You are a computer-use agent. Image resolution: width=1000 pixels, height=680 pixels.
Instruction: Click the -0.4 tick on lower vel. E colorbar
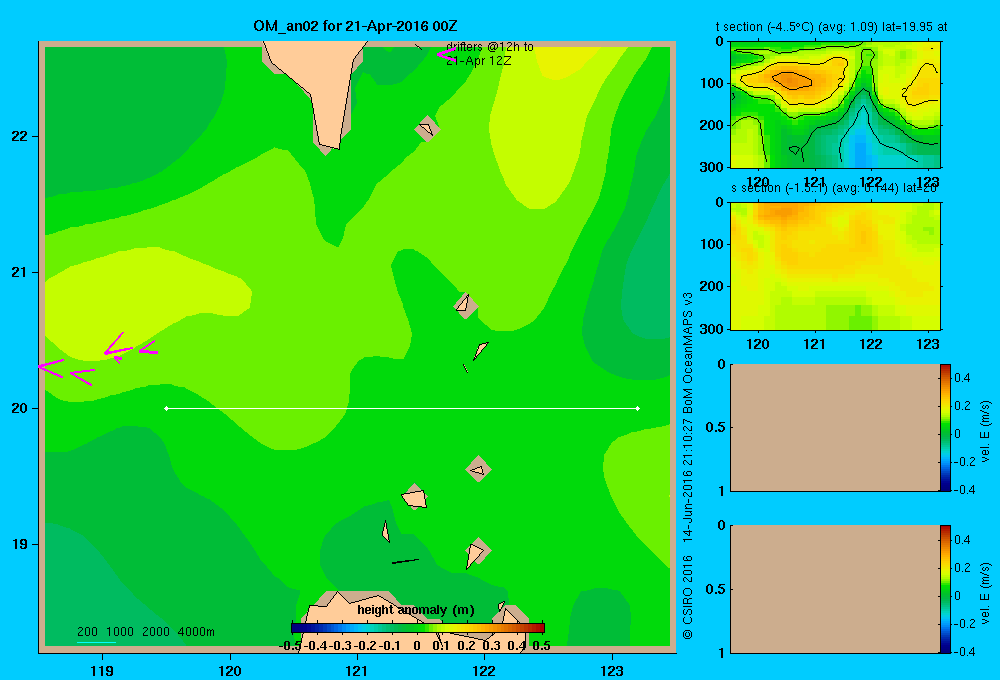[x=965, y=651]
